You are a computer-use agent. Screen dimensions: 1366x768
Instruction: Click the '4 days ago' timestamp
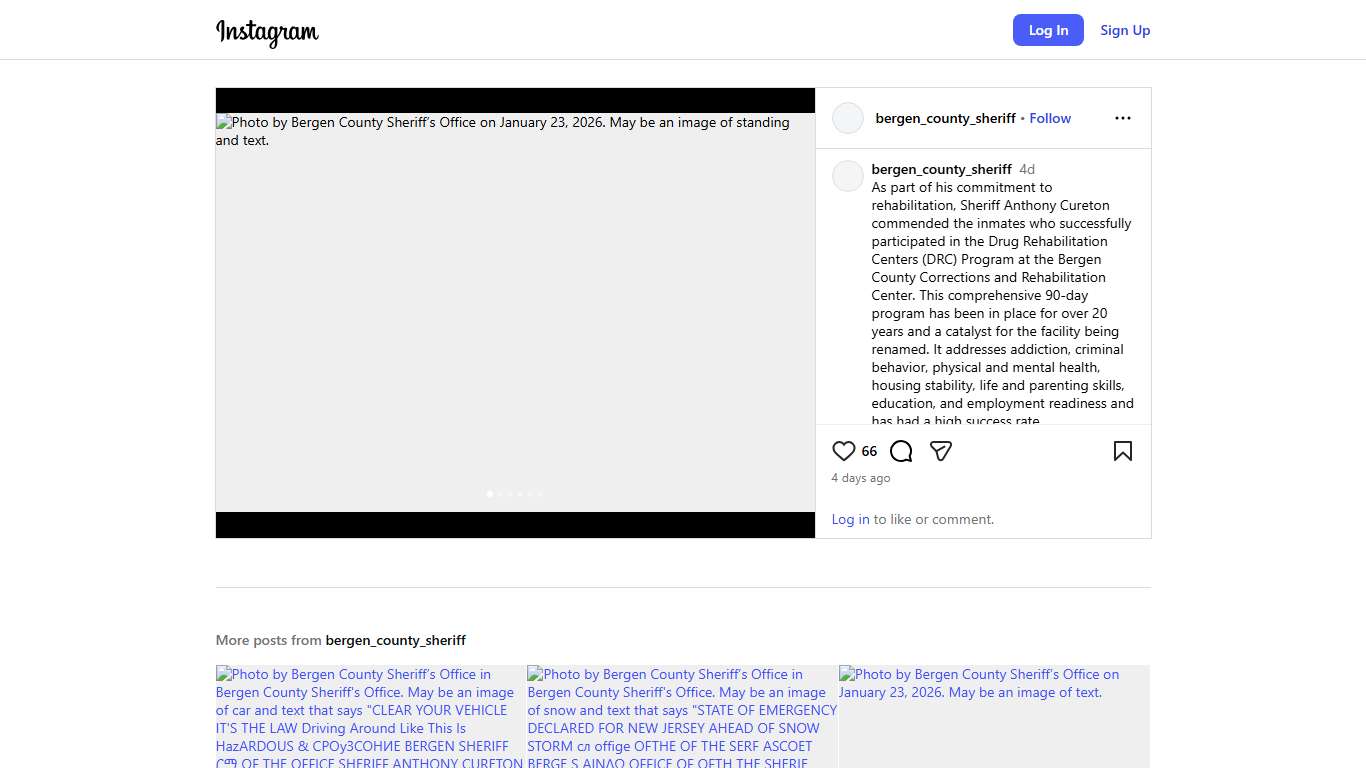(860, 478)
